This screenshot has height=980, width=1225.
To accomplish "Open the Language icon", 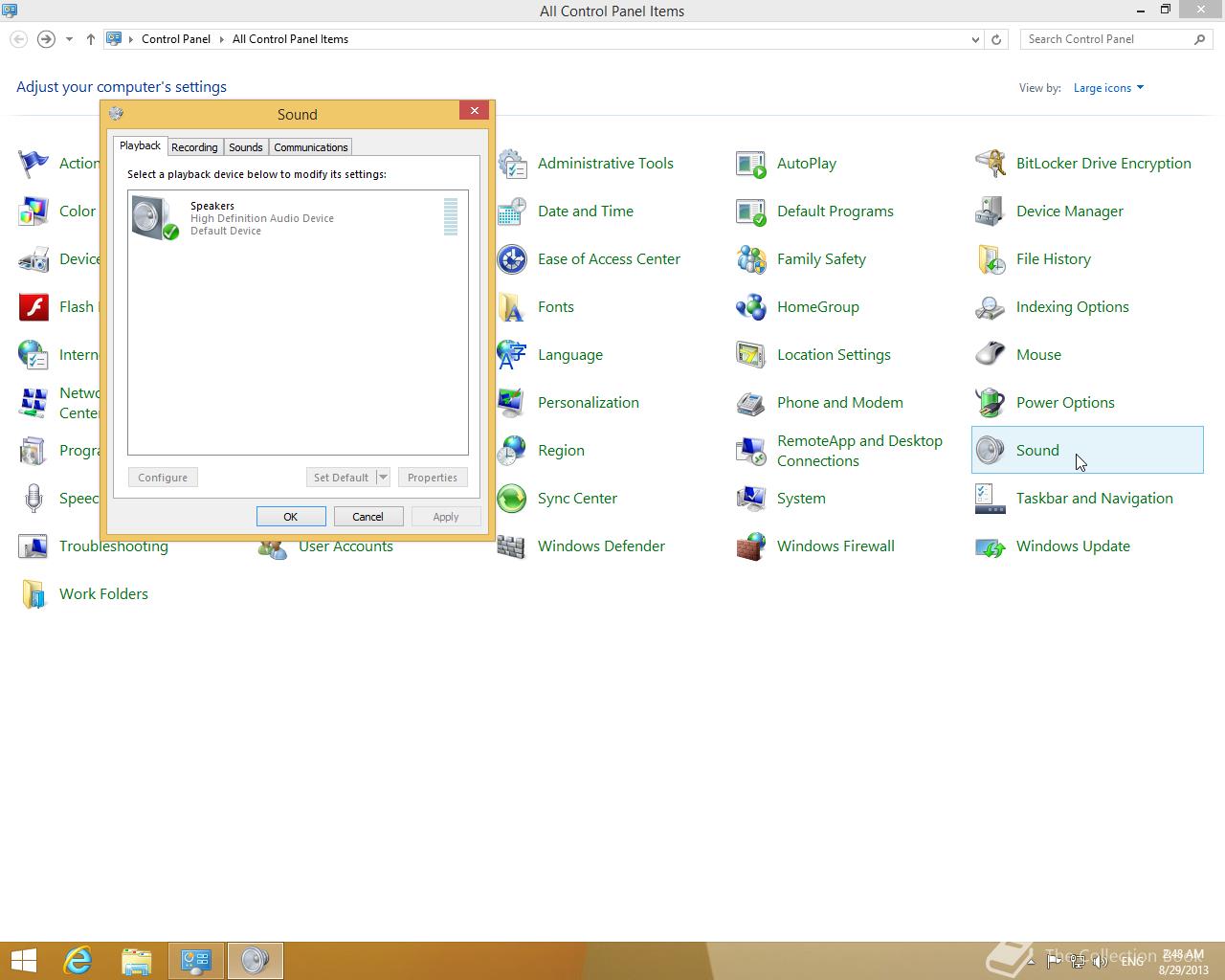I will pos(512,355).
